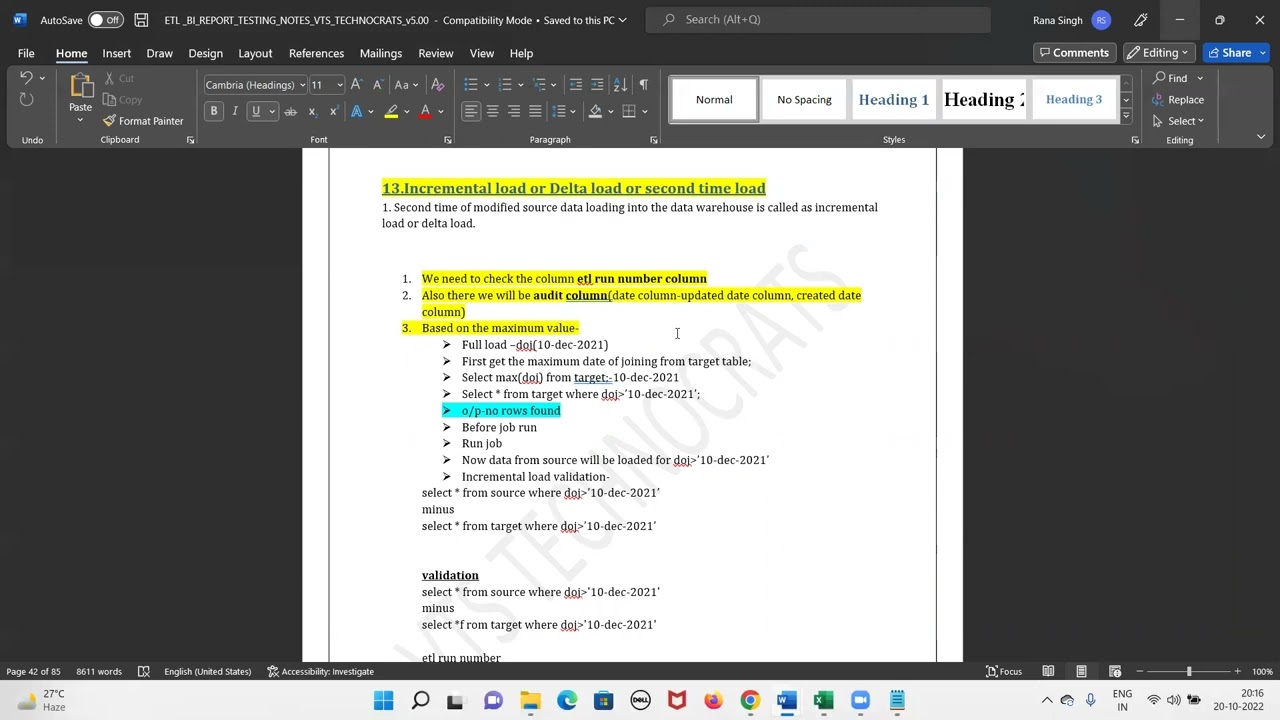Save the document from title bar
The image size is (1280, 720).
point(141,20)
